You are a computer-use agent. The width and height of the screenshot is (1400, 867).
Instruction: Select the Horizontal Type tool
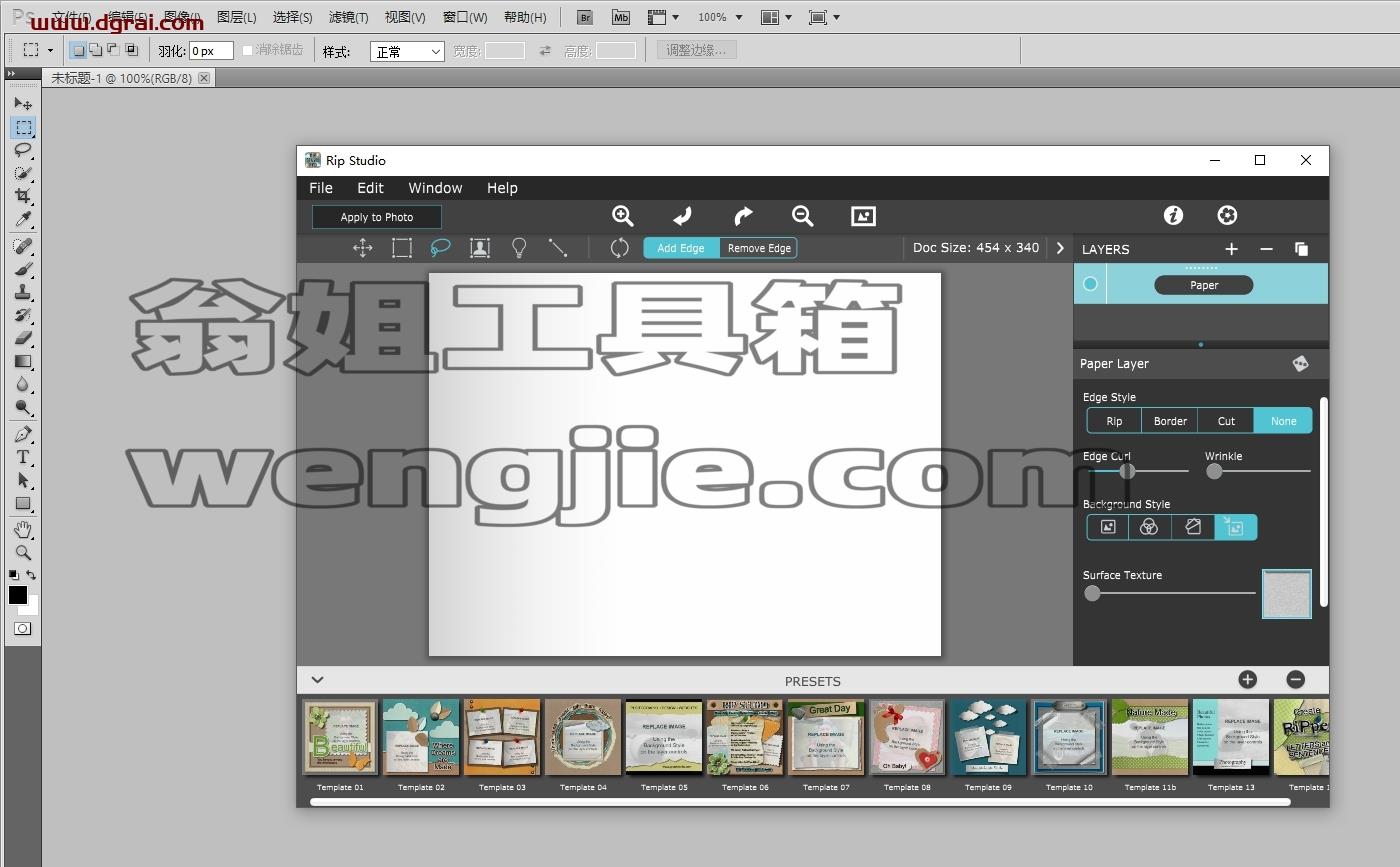[x=22, y=457]
